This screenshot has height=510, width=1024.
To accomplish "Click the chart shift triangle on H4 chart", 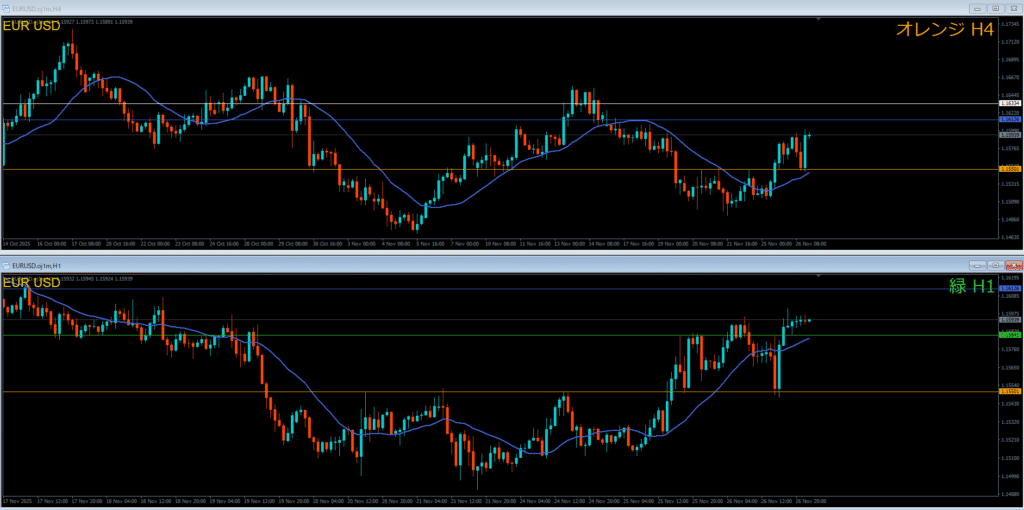I will tap(818, 18).
